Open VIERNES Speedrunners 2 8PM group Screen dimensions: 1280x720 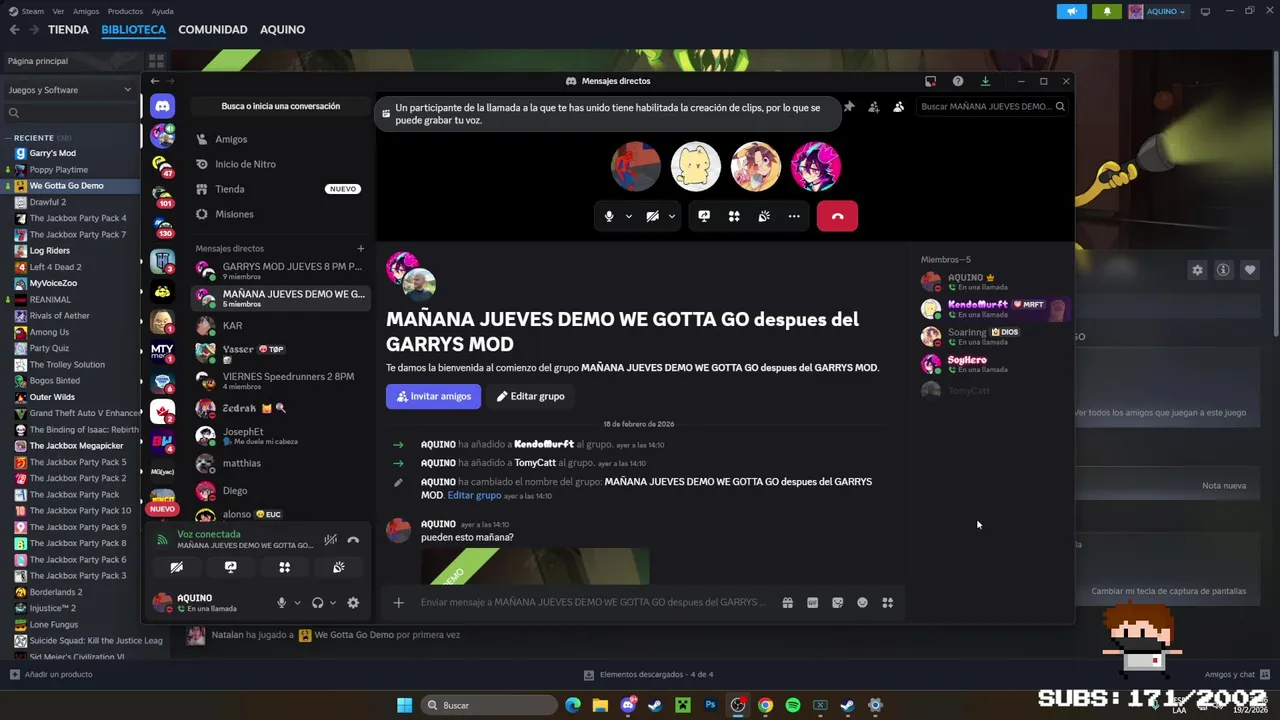[x=279, y=381]
